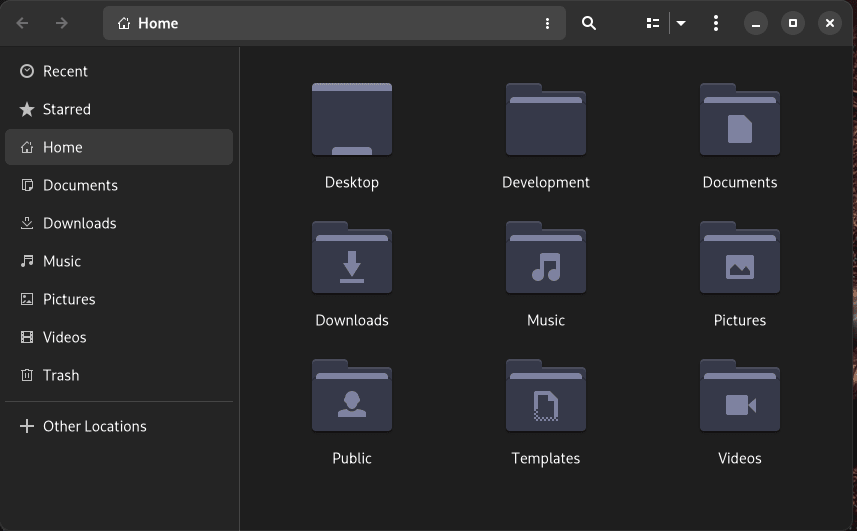Open Recent in the sidebar
857x531 pixels.
click(x=119, y=71)
